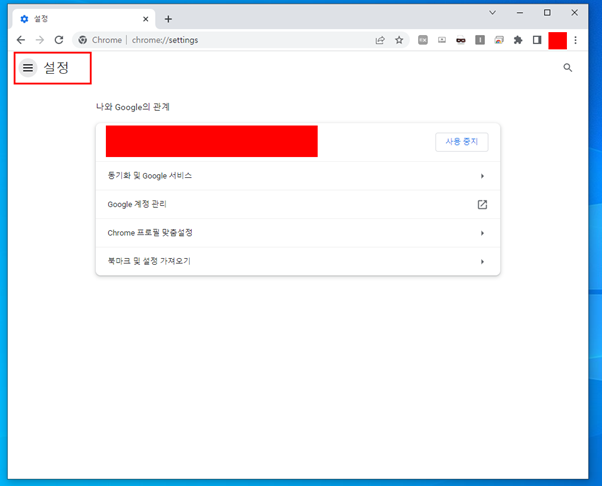Open a new tab with plus button
This screenshot has width=602, height=486.
coord(168,19)
